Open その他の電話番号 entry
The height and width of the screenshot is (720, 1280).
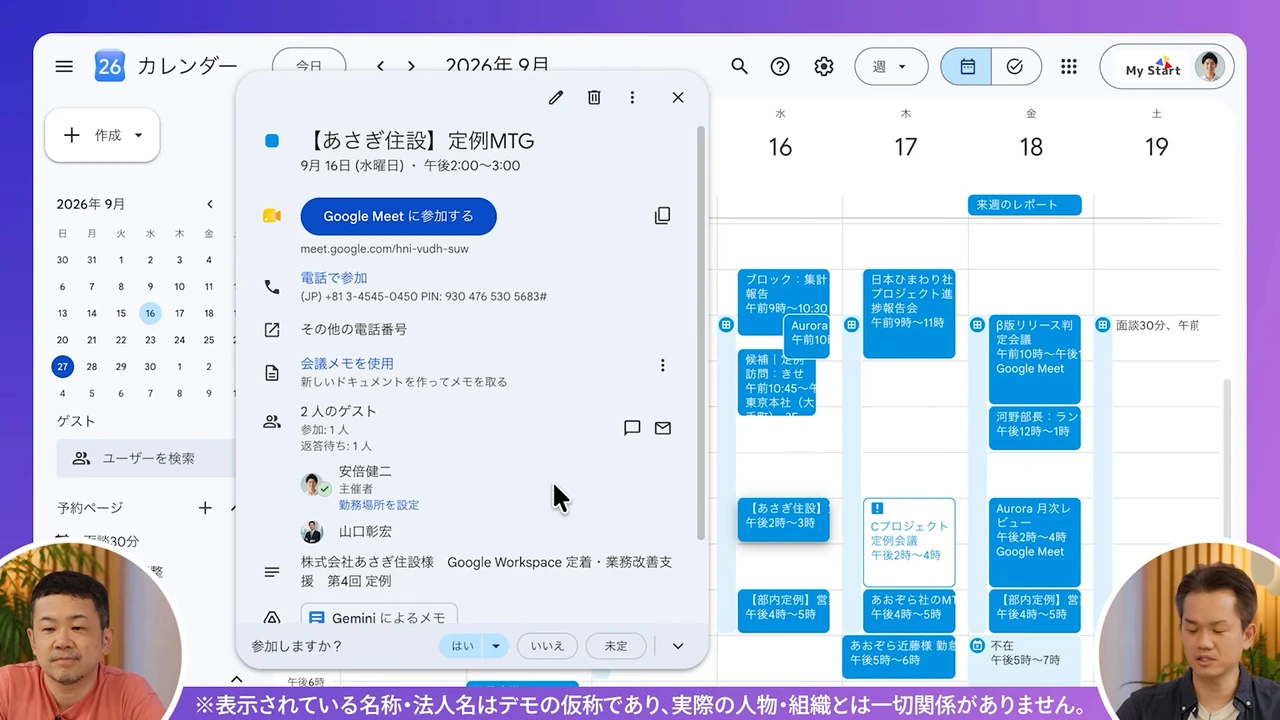354,329
